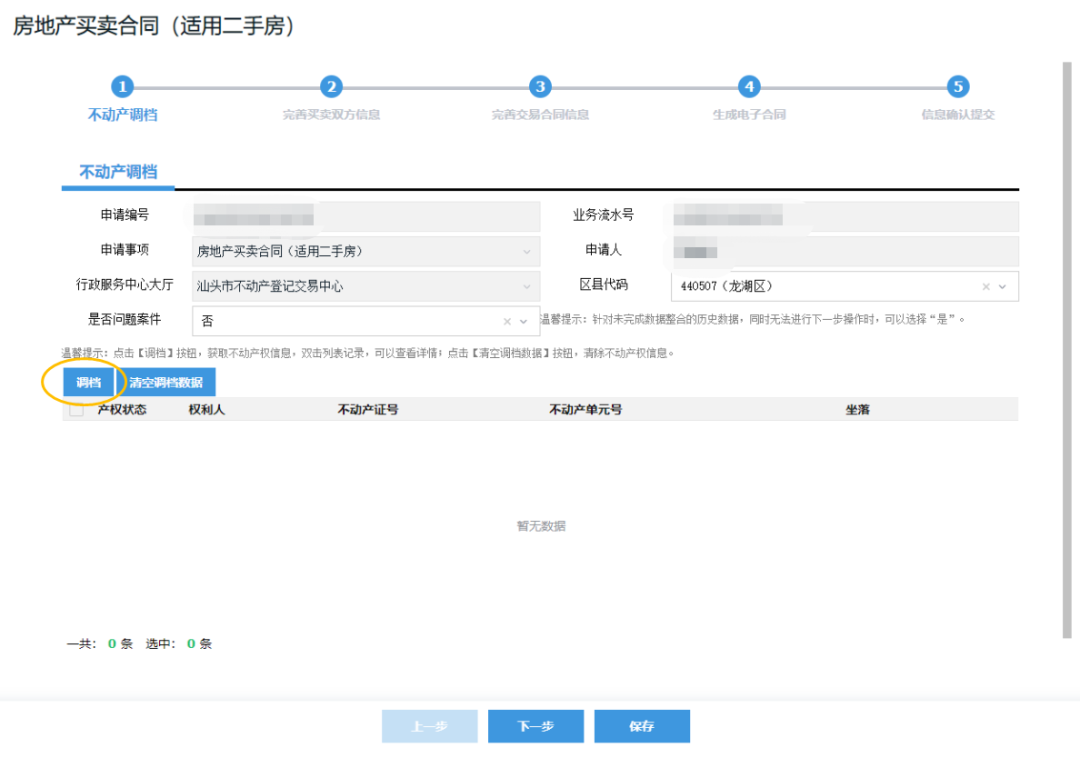Expand the 区县代码 dropdown arrow
The height and width of the screenshot is (758, 1080).
click(1004, 287)
